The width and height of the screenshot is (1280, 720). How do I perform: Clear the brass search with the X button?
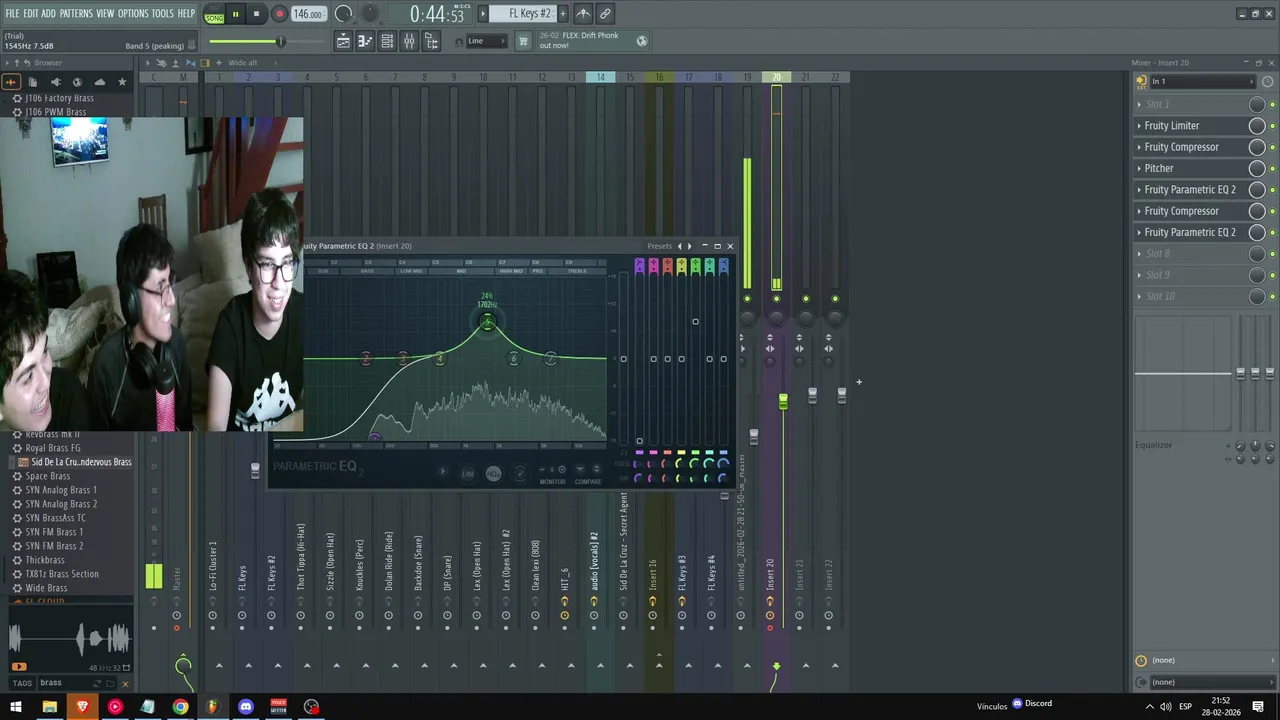tap(125, 684)
